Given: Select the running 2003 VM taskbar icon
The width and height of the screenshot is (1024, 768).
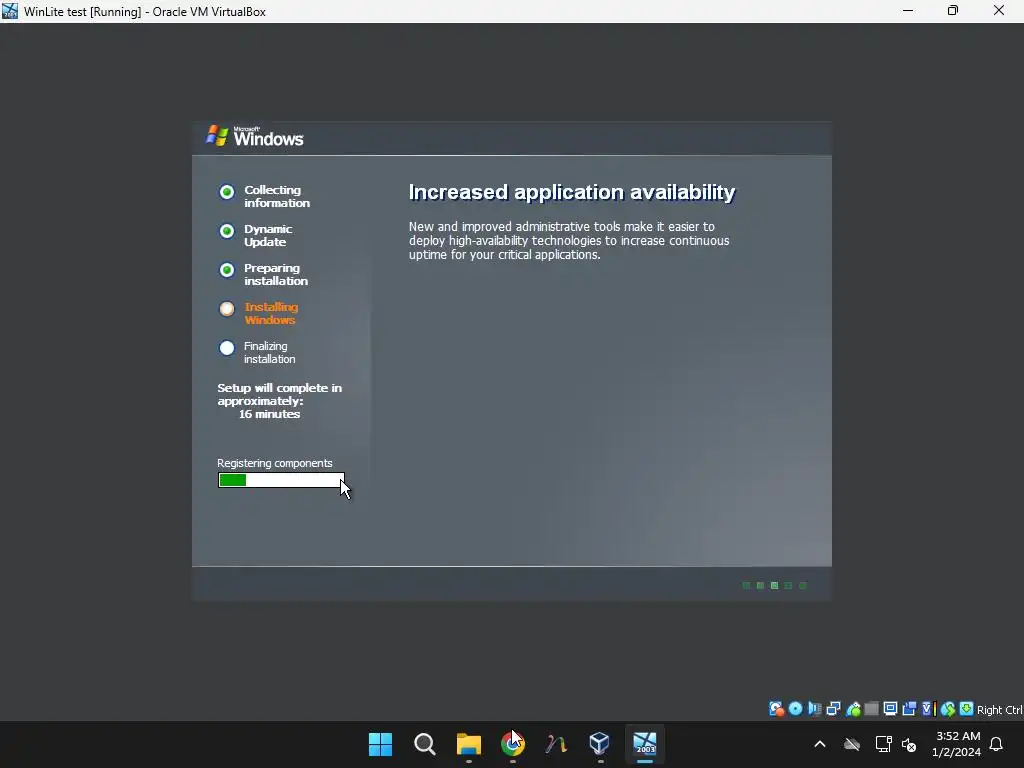Looking at the screenshot, I should [645, 744].
